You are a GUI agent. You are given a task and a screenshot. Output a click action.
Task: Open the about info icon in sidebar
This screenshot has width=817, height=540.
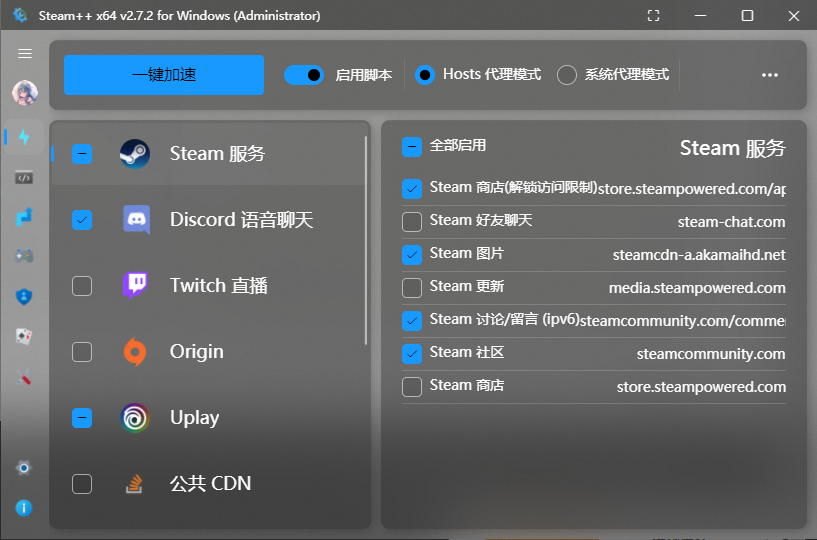tap(24, 508)
